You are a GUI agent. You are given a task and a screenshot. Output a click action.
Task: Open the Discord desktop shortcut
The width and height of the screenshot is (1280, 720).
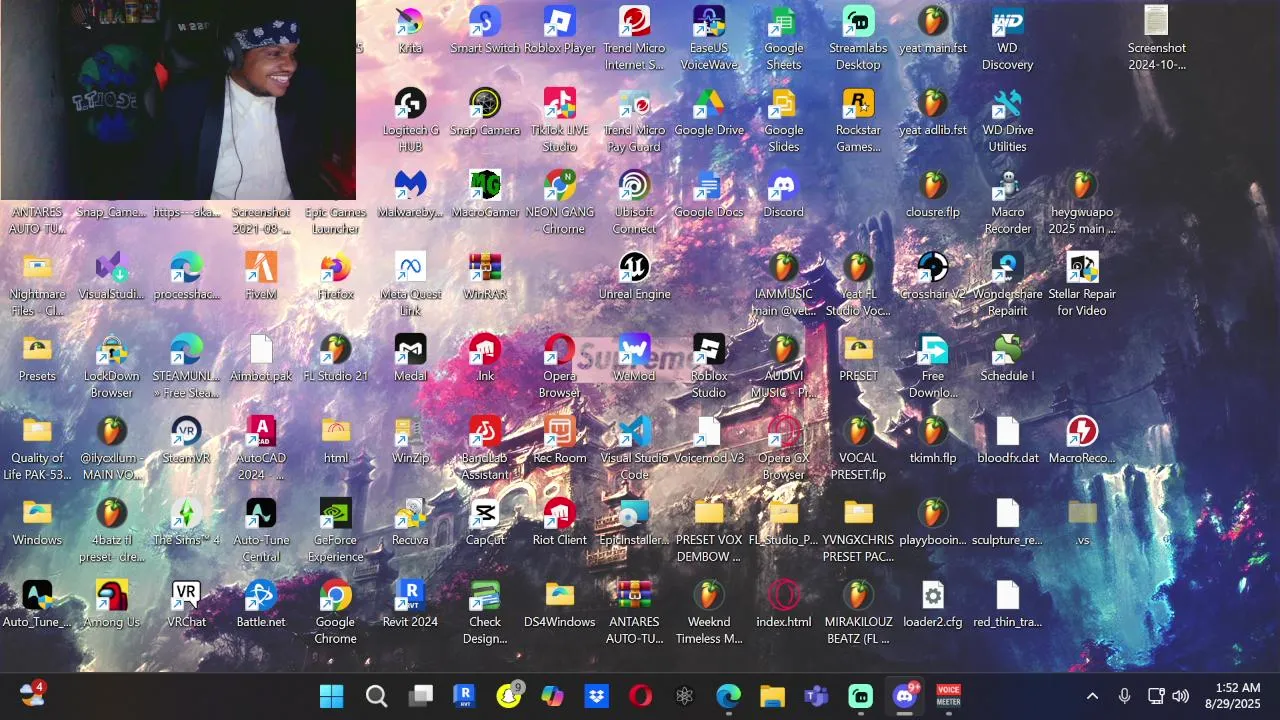[x=783, y=194]
